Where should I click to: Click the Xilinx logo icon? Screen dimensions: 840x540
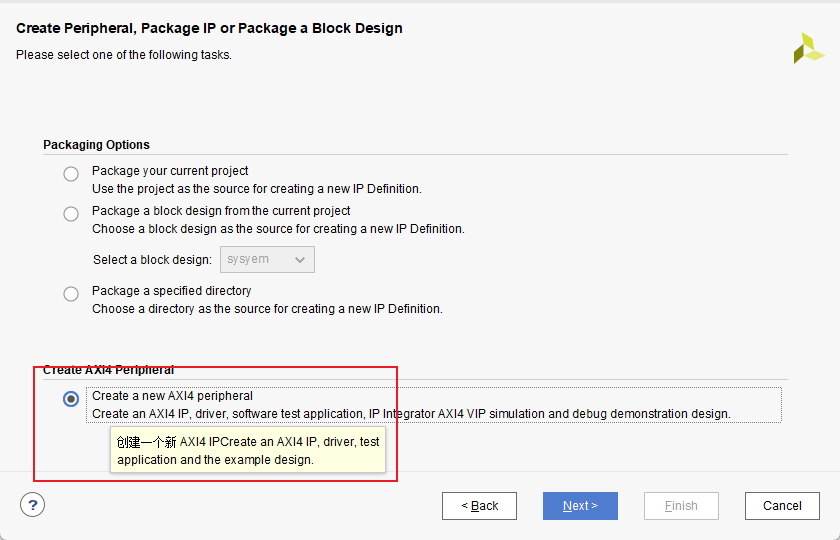point(809,48)
